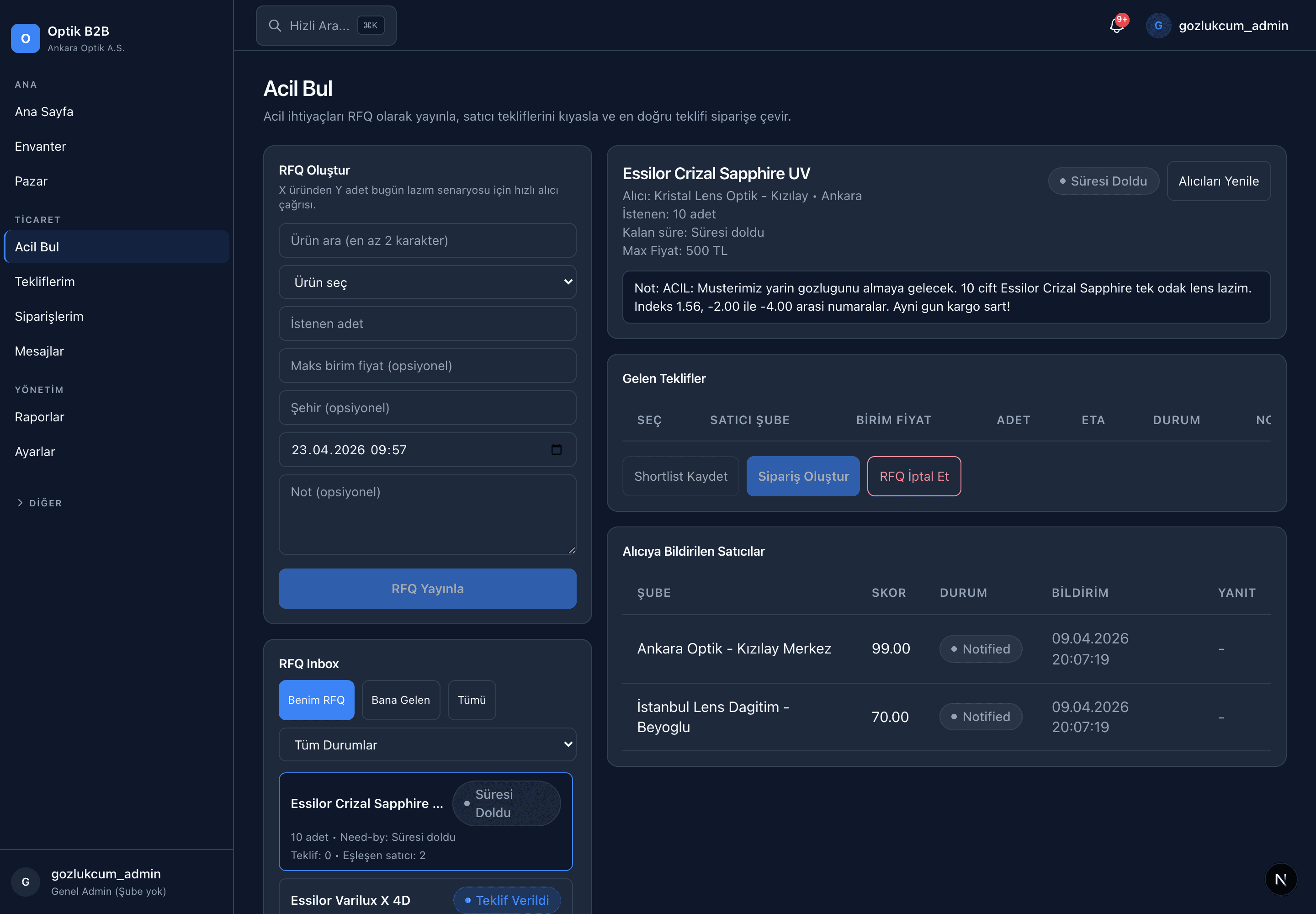Click the sidebar footer avatar G
Screen dimensions: 1316x914
point(25,882)
